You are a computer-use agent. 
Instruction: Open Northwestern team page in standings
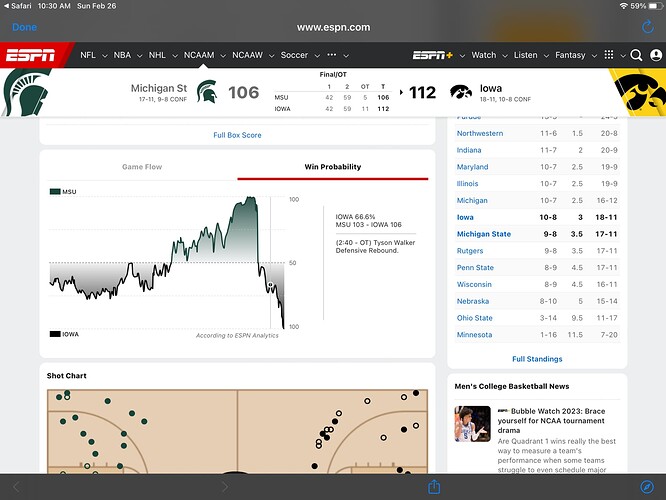click(480, 133)
